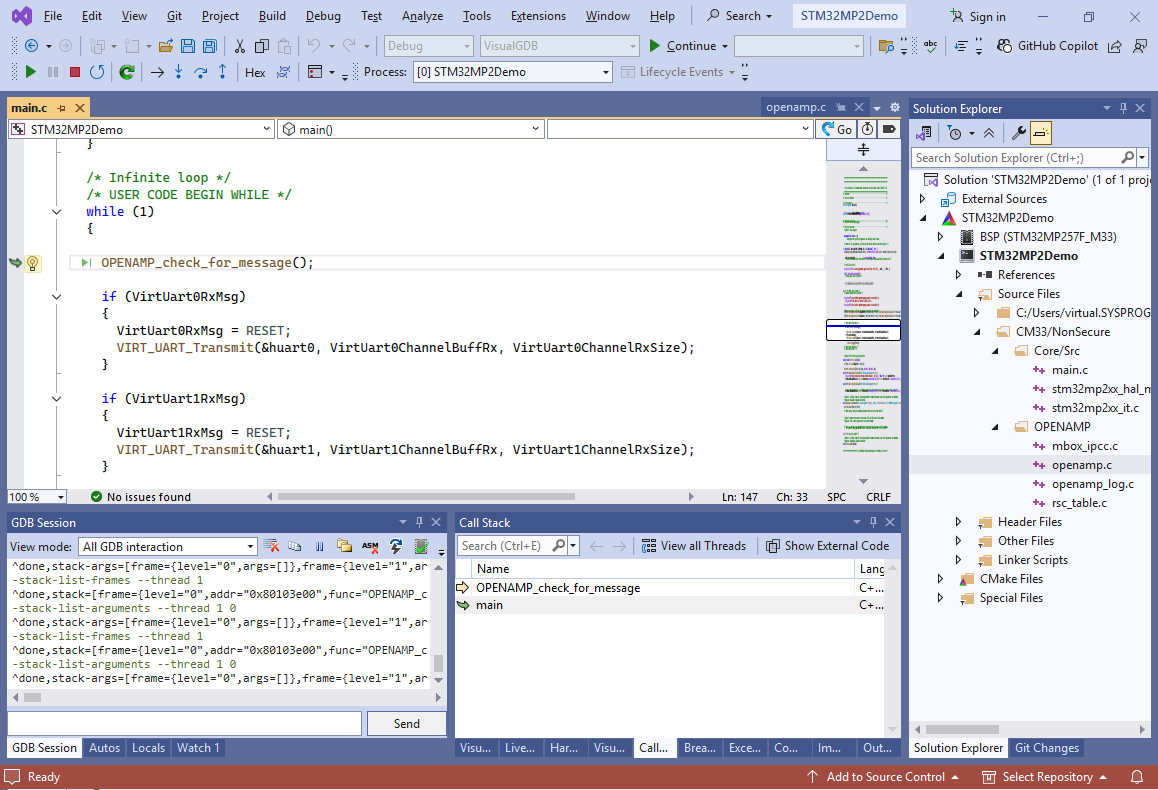Click Add to Source Control
This screenshot has width=1158, height=790.
883,777
